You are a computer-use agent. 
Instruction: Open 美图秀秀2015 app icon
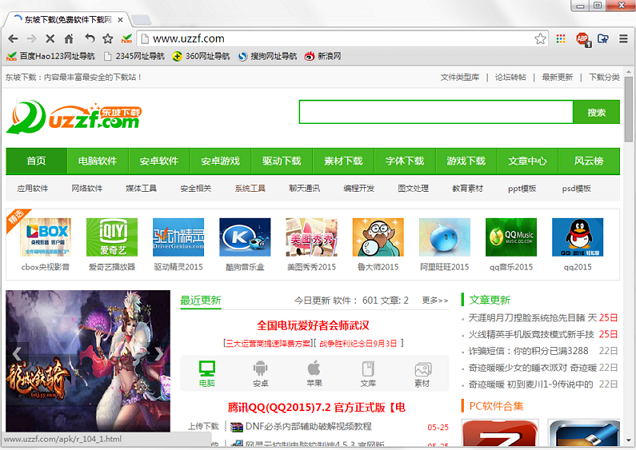(312, 237)
